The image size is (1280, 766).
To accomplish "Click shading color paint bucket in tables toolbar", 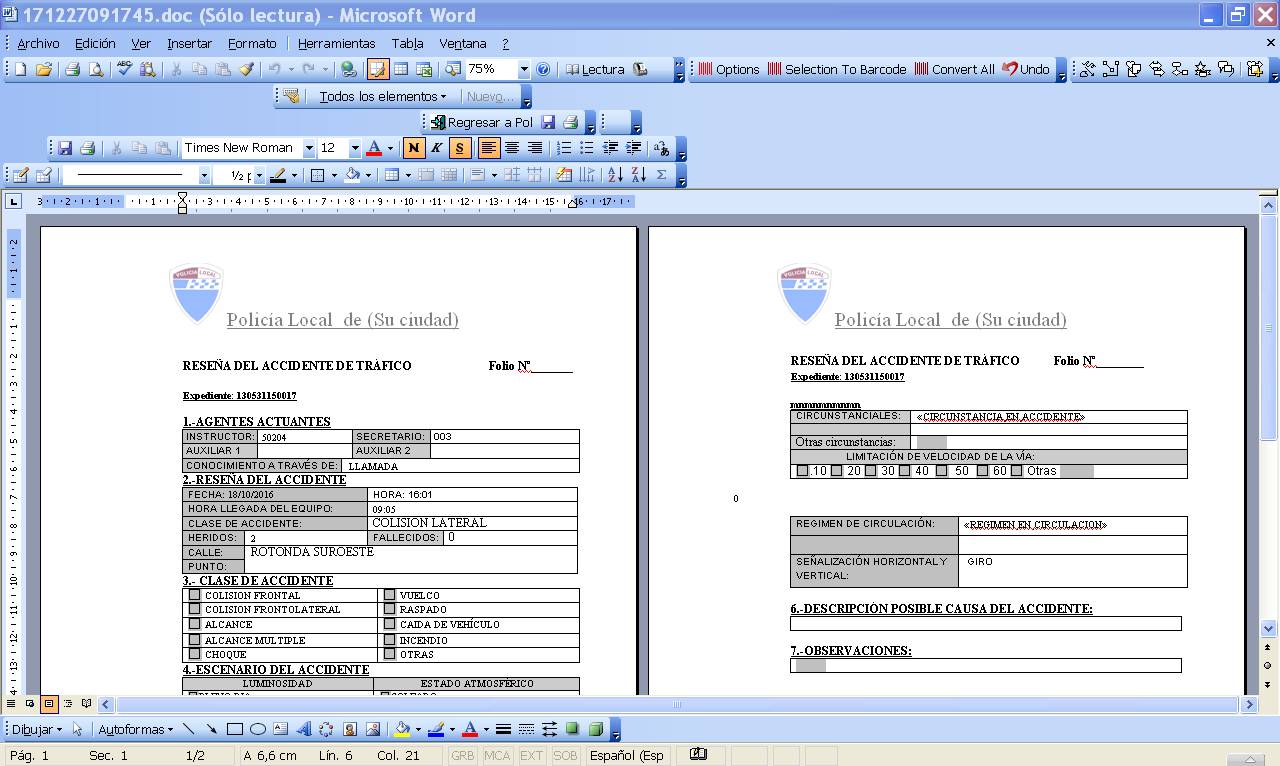I will [351, 175].
